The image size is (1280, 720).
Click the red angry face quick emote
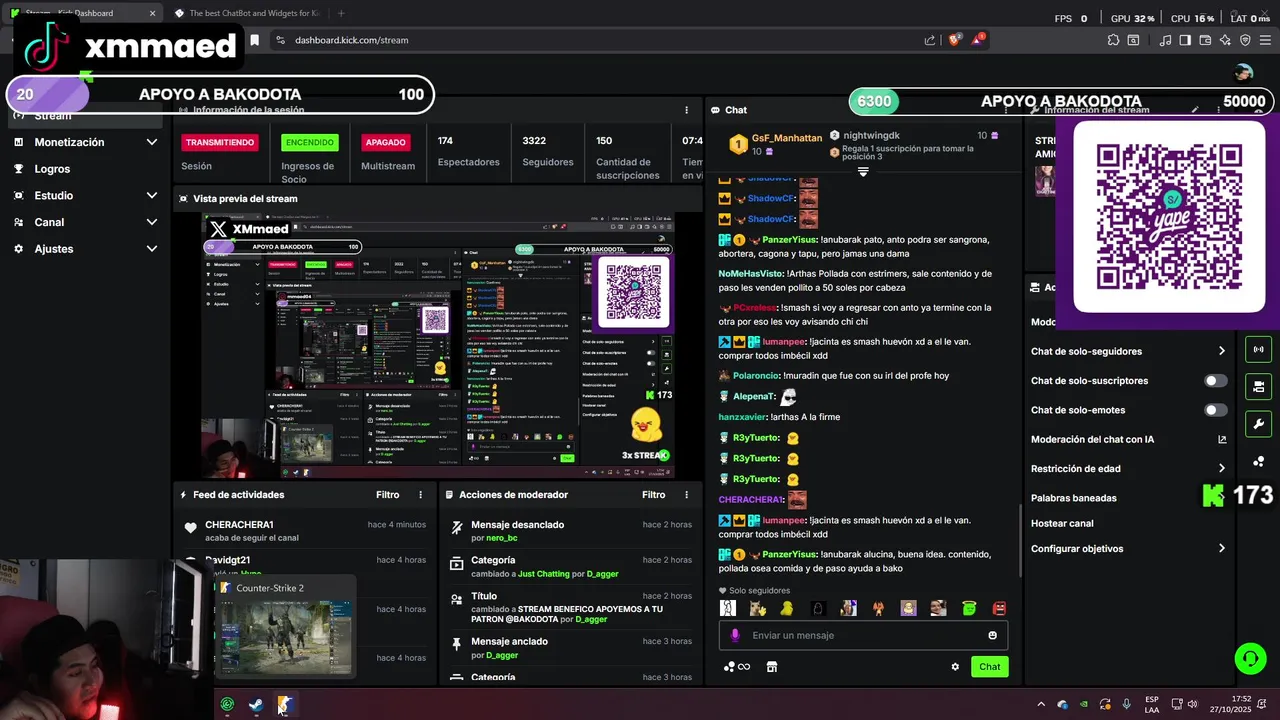point(999,608)
